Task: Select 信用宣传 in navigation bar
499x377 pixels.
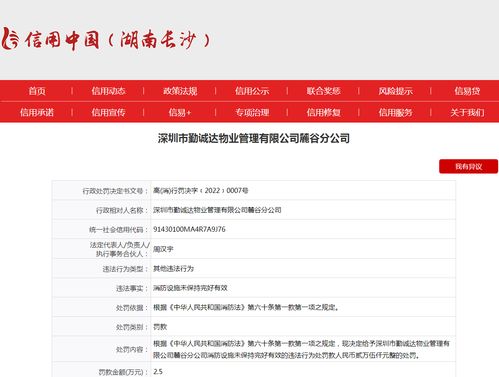Action: tap(108, 112)
